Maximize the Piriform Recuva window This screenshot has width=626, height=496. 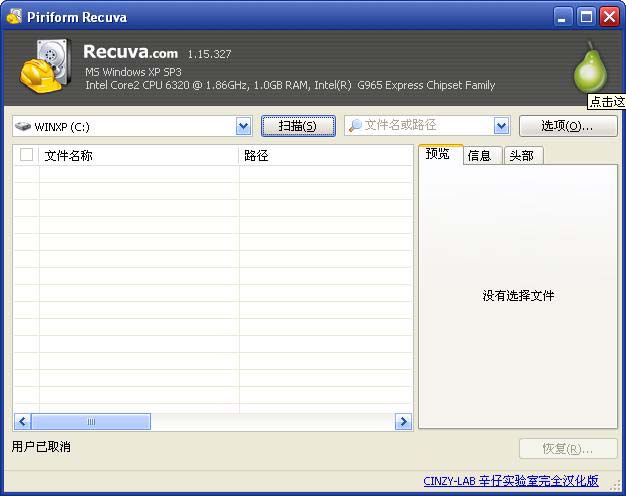click(x=587, y=17)
